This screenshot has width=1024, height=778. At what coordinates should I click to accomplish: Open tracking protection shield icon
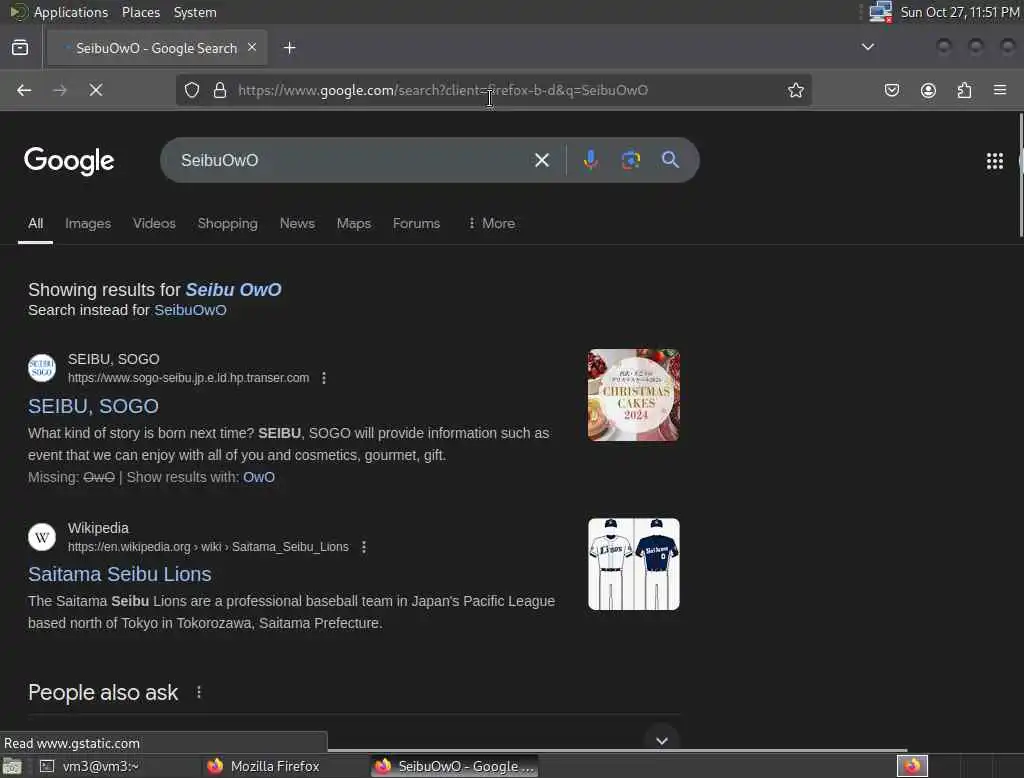point(191,90)
